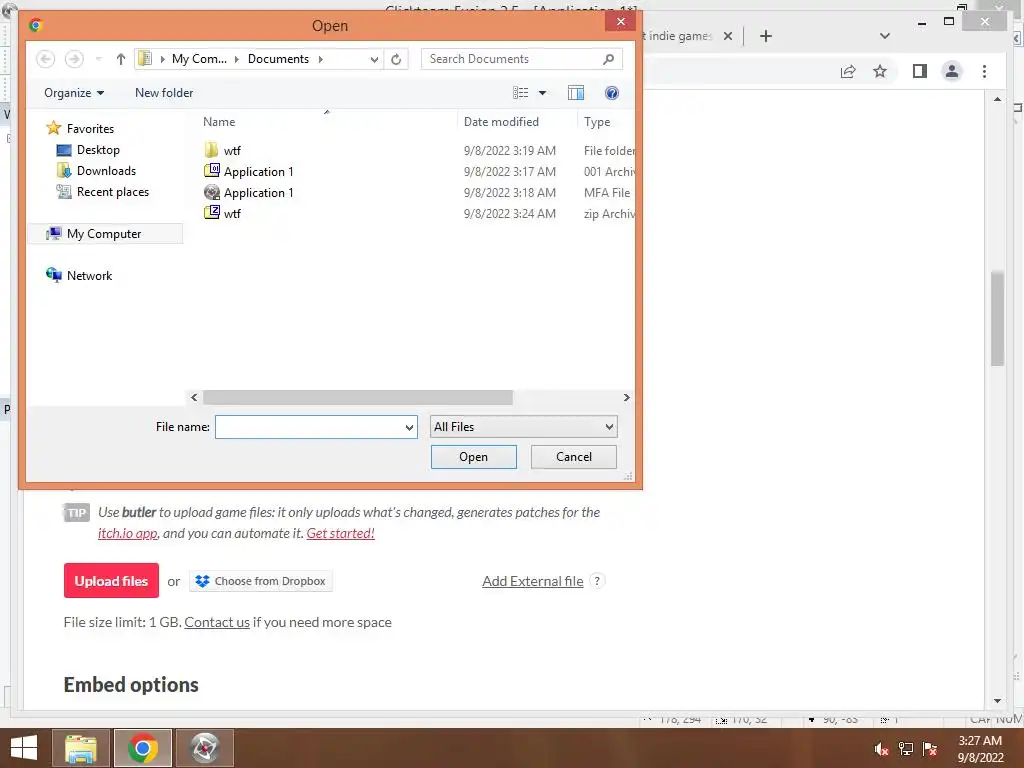The height and width of the screenshot is (768, 1024).
Task: Open a new Chrome tab
Action: point(766,36)
